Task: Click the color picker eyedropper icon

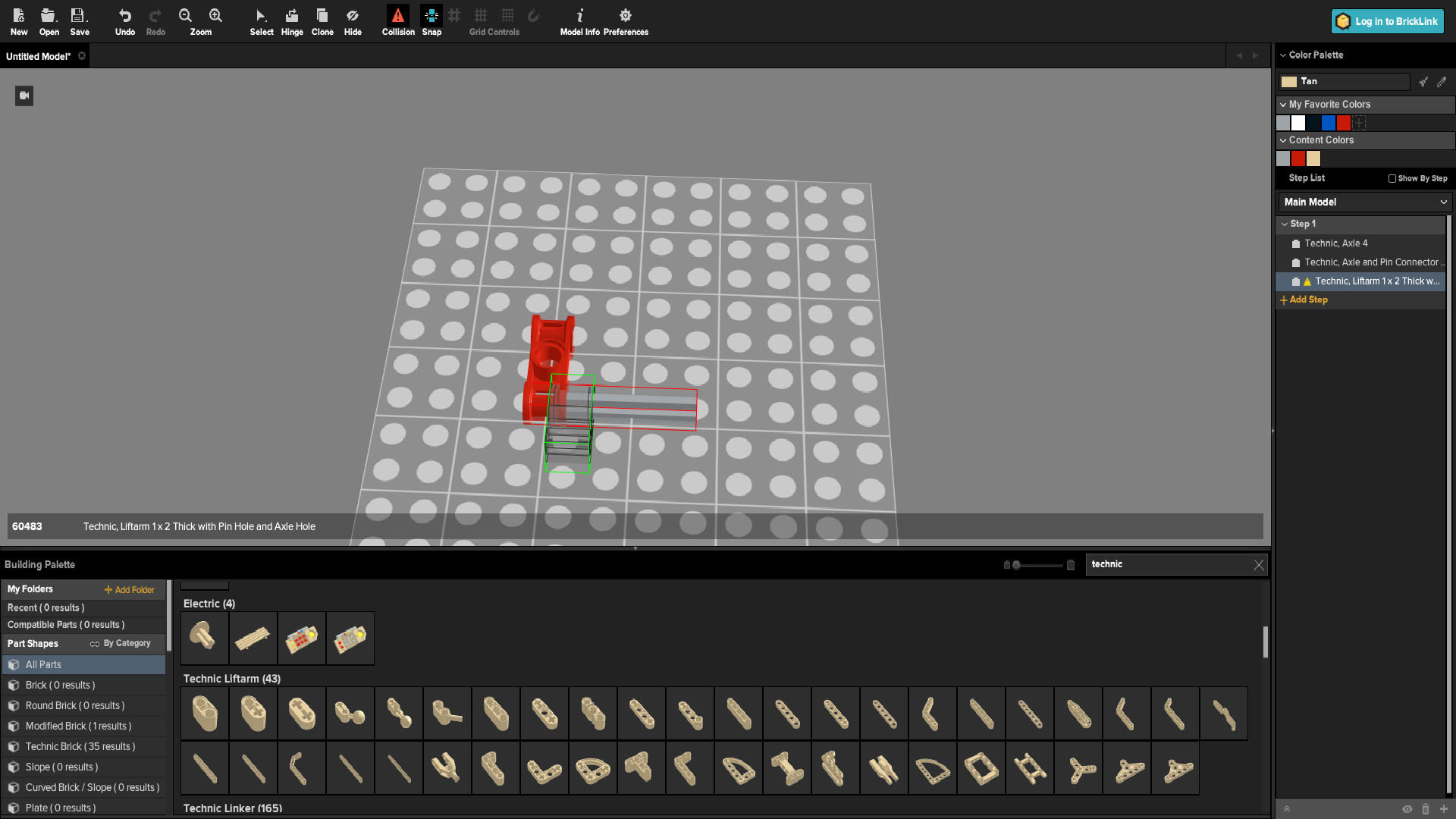Action: (1442, 82)
